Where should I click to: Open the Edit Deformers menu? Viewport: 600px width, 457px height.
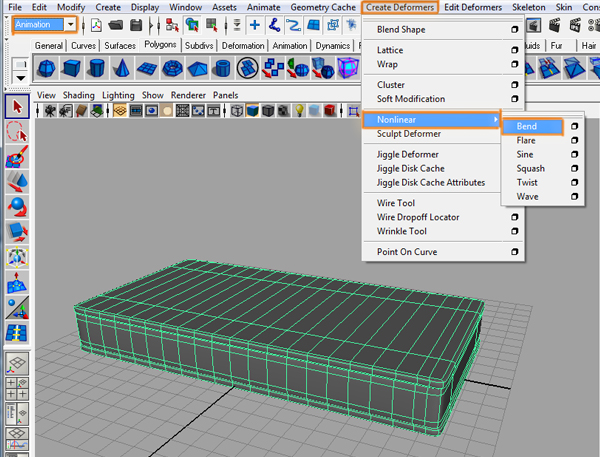point(473,7)
